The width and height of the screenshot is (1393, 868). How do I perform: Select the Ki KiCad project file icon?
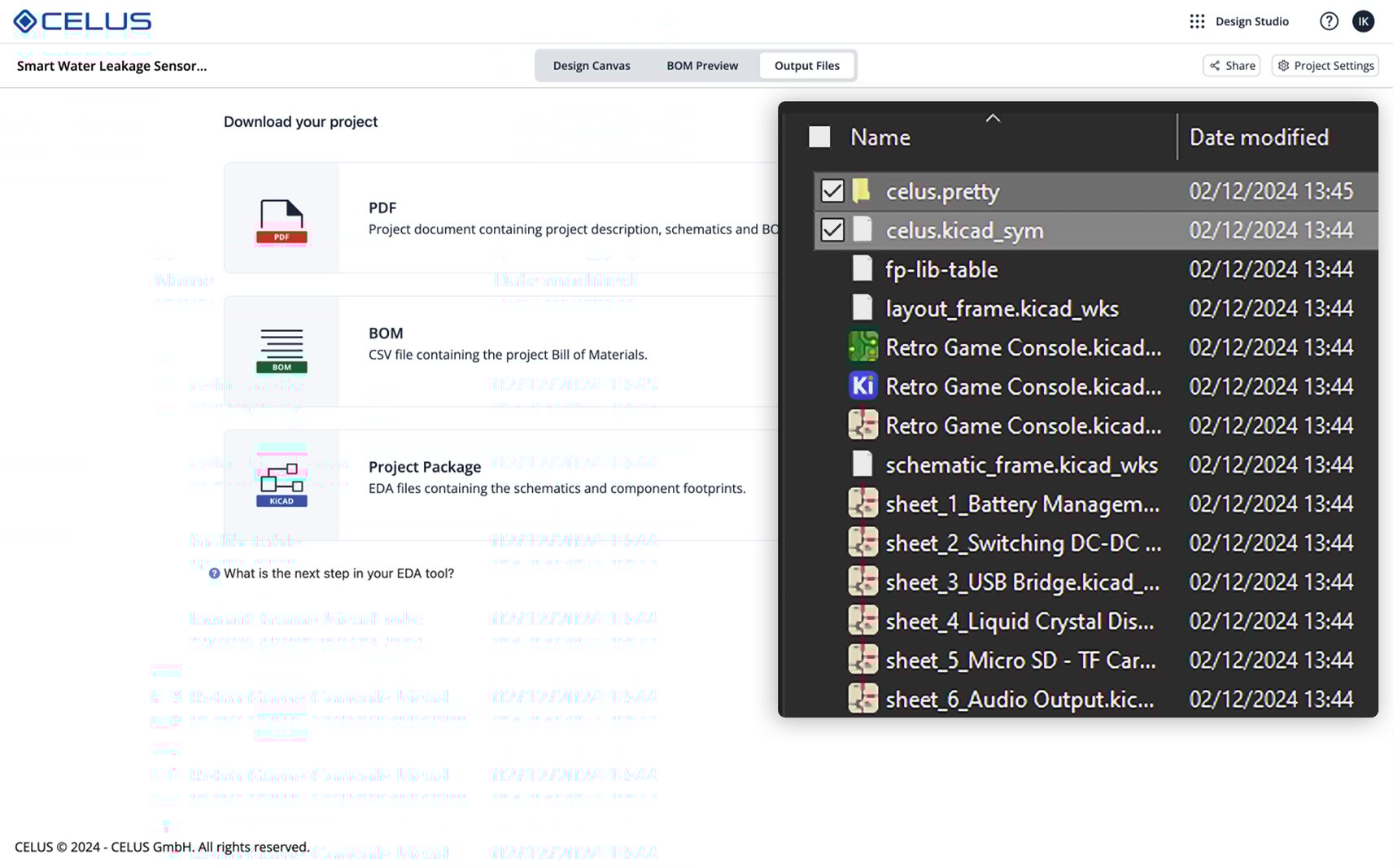click(862, 386)
